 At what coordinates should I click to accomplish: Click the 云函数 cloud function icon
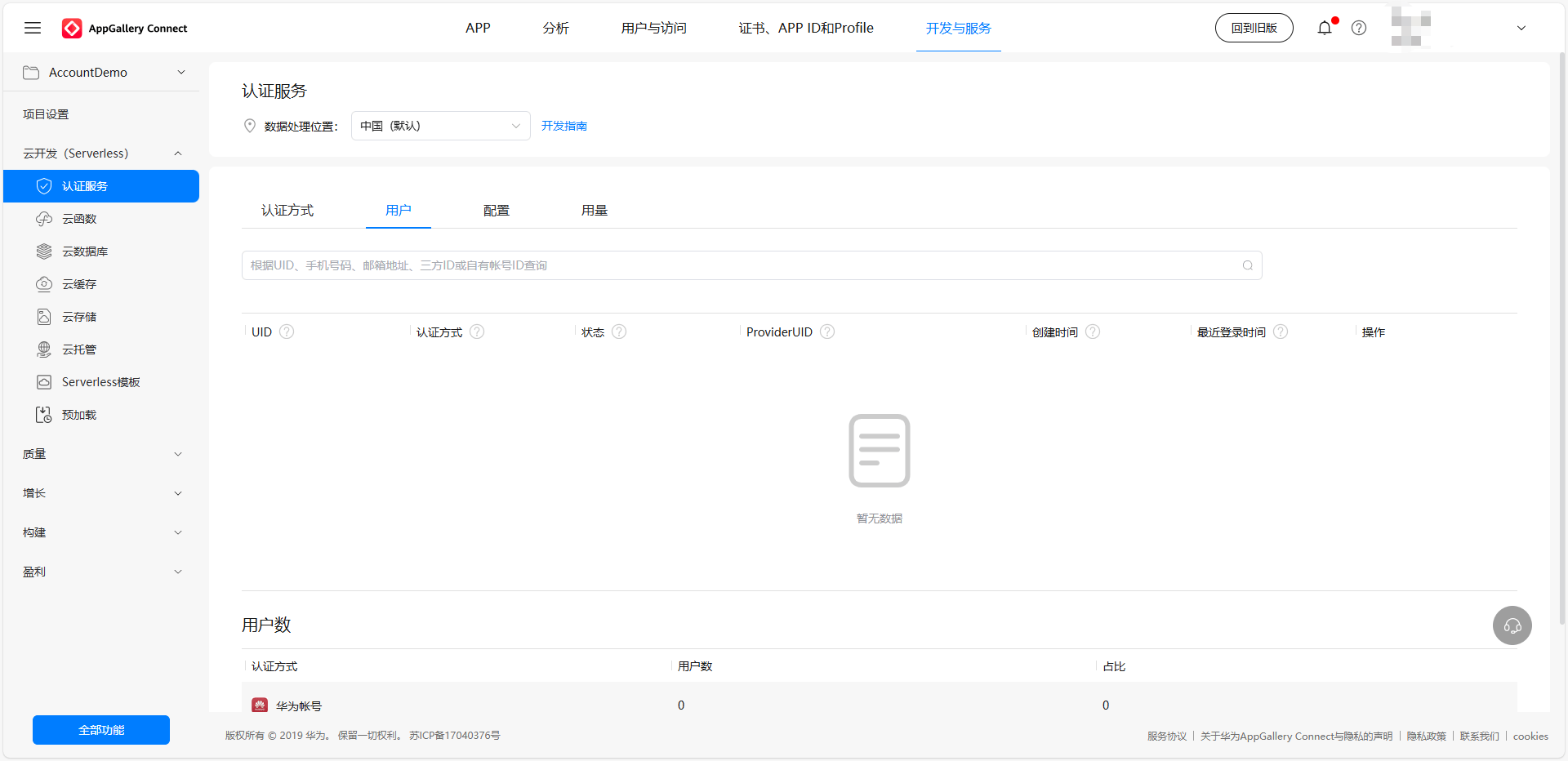coord(44,219)
